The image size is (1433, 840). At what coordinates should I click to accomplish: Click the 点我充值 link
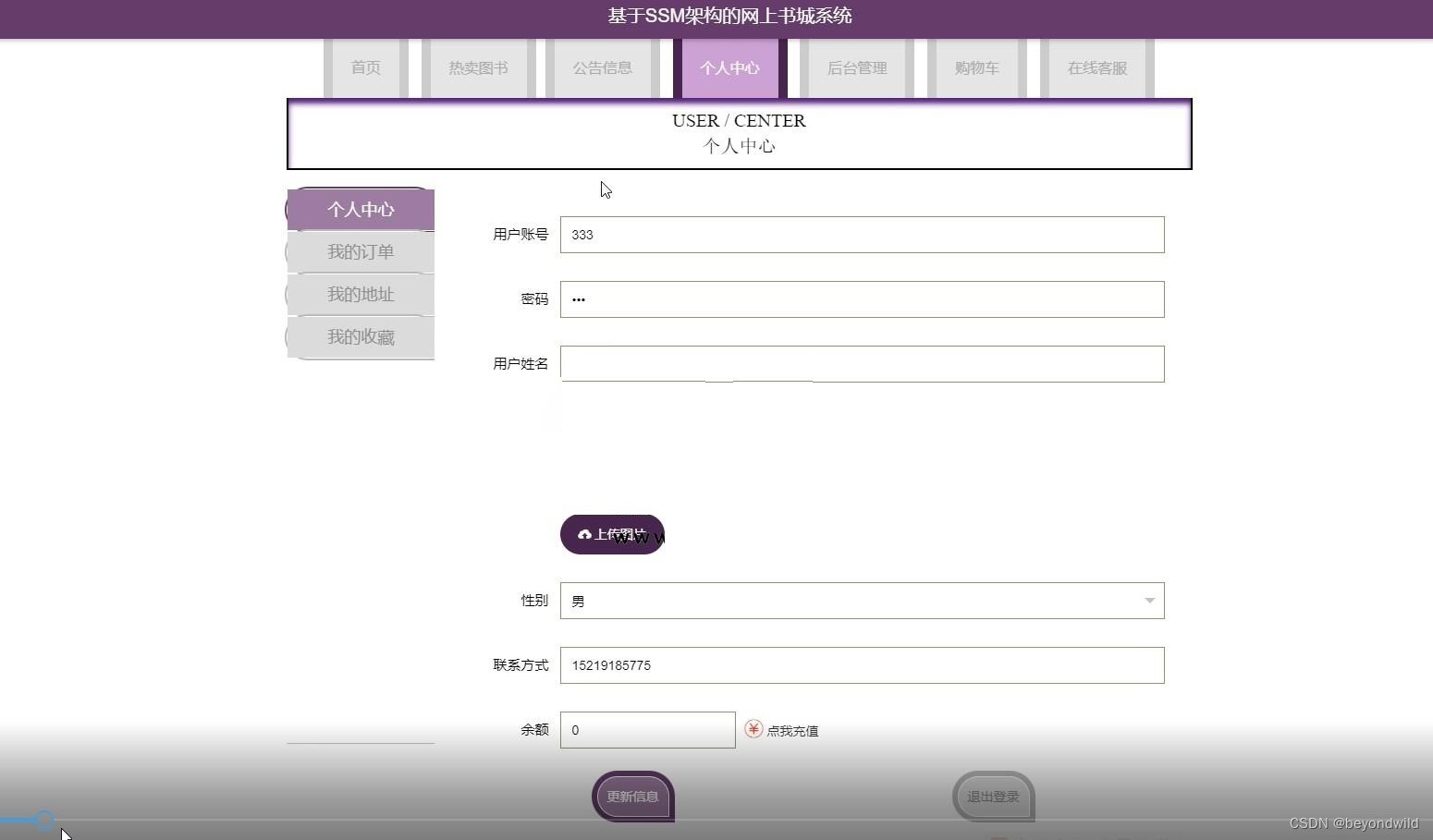pyautogui.click(x=791, y=730)
